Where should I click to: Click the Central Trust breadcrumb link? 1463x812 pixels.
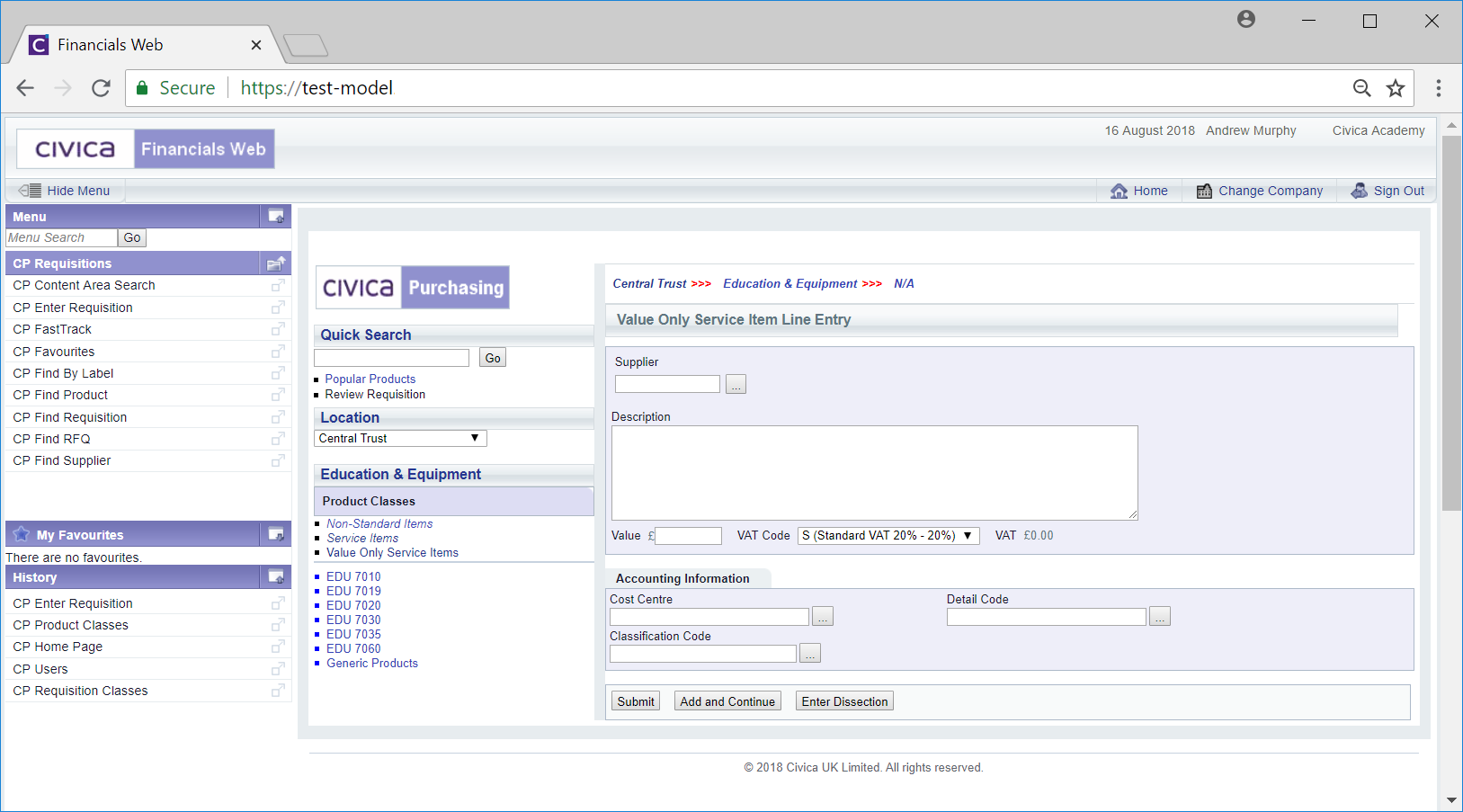click(x=649, y=283)
